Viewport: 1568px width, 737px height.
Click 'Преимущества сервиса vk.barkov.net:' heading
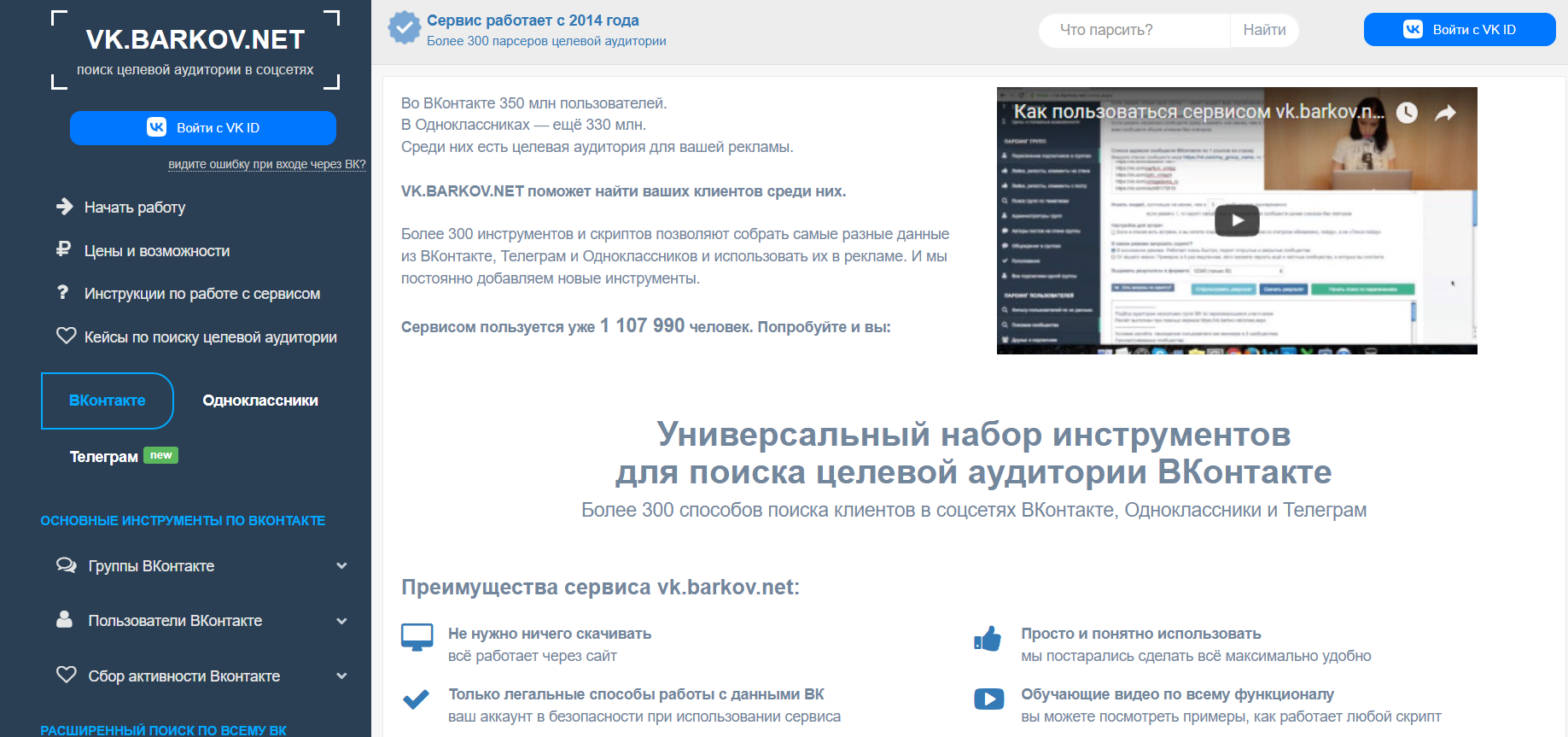601,587
